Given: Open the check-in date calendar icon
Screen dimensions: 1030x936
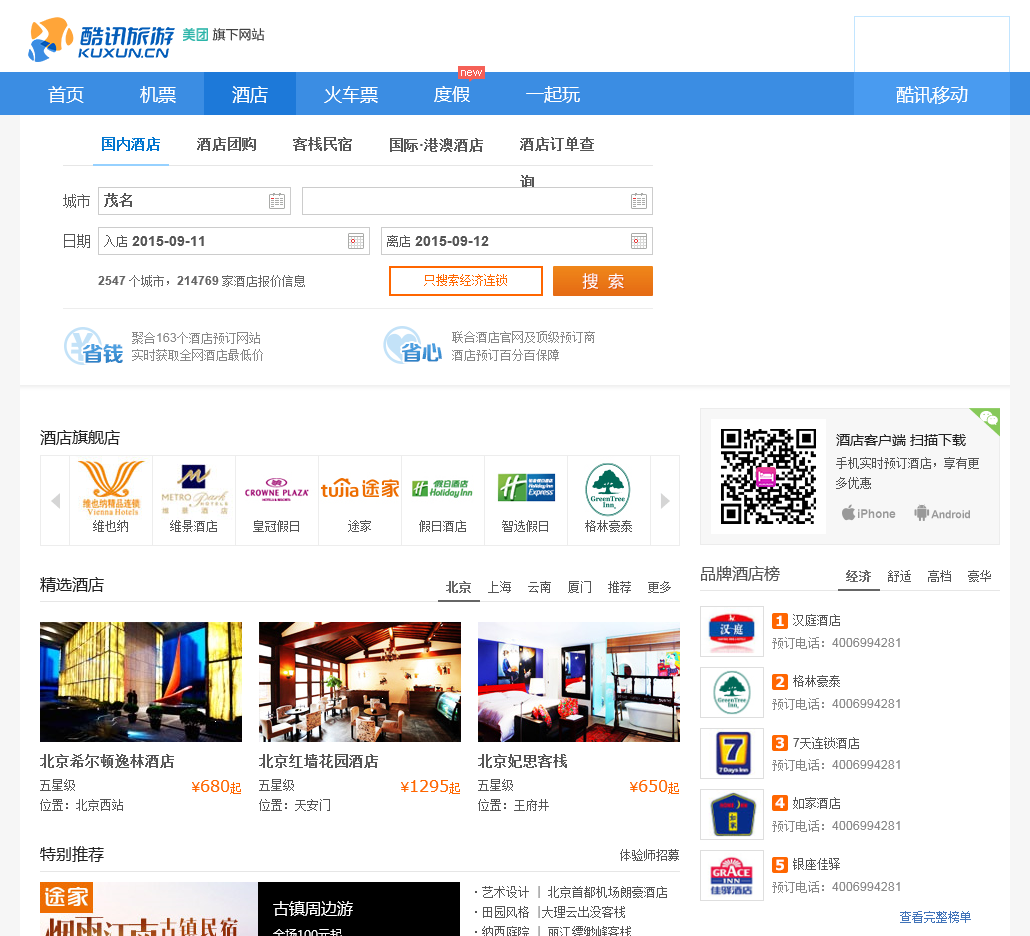Looking at the screenshot, I should [x=356, y=241].
